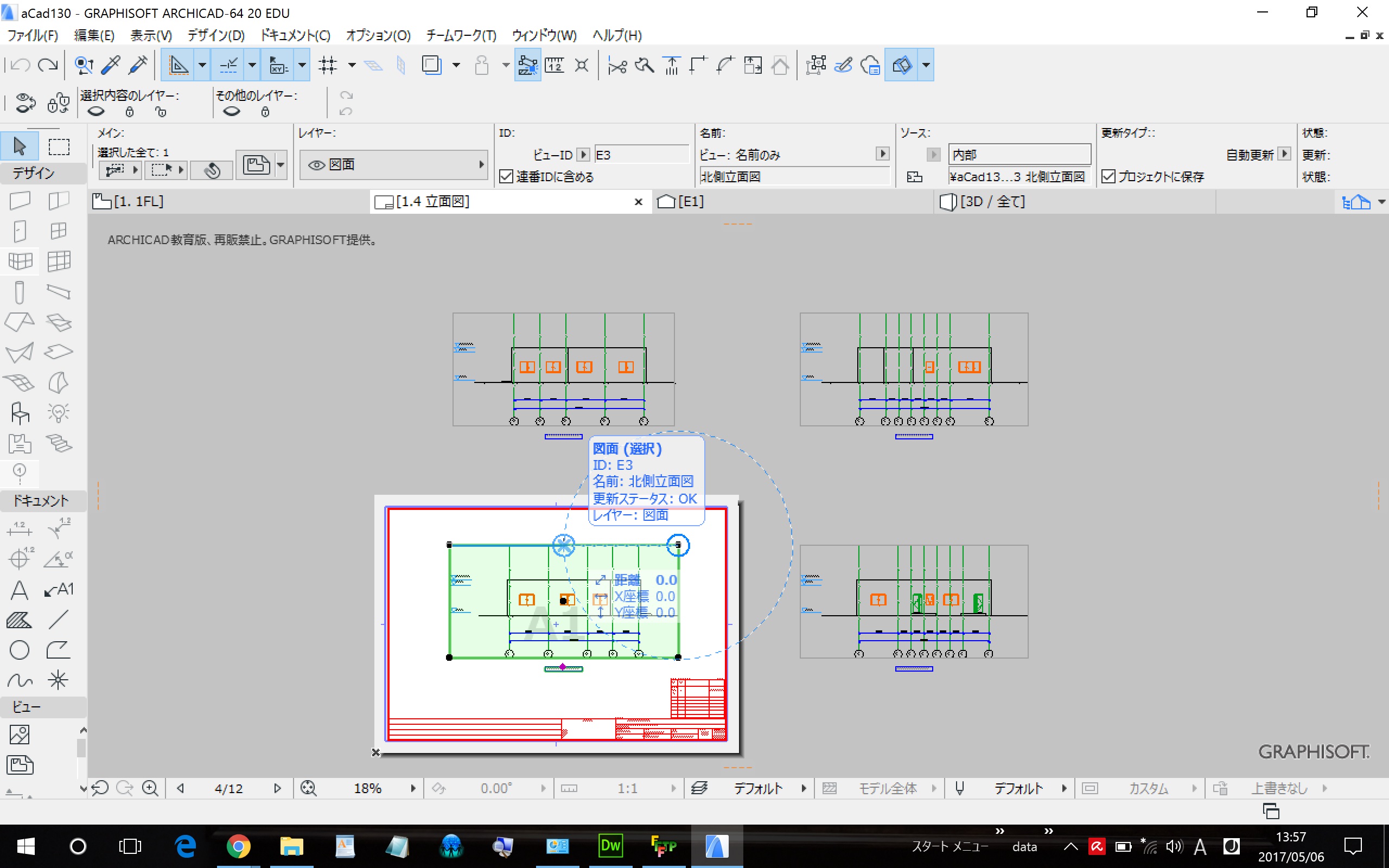Viewport: 1389px width, 868px height.
Task: Open the 図面 layer dropdown
Action: 394,165
